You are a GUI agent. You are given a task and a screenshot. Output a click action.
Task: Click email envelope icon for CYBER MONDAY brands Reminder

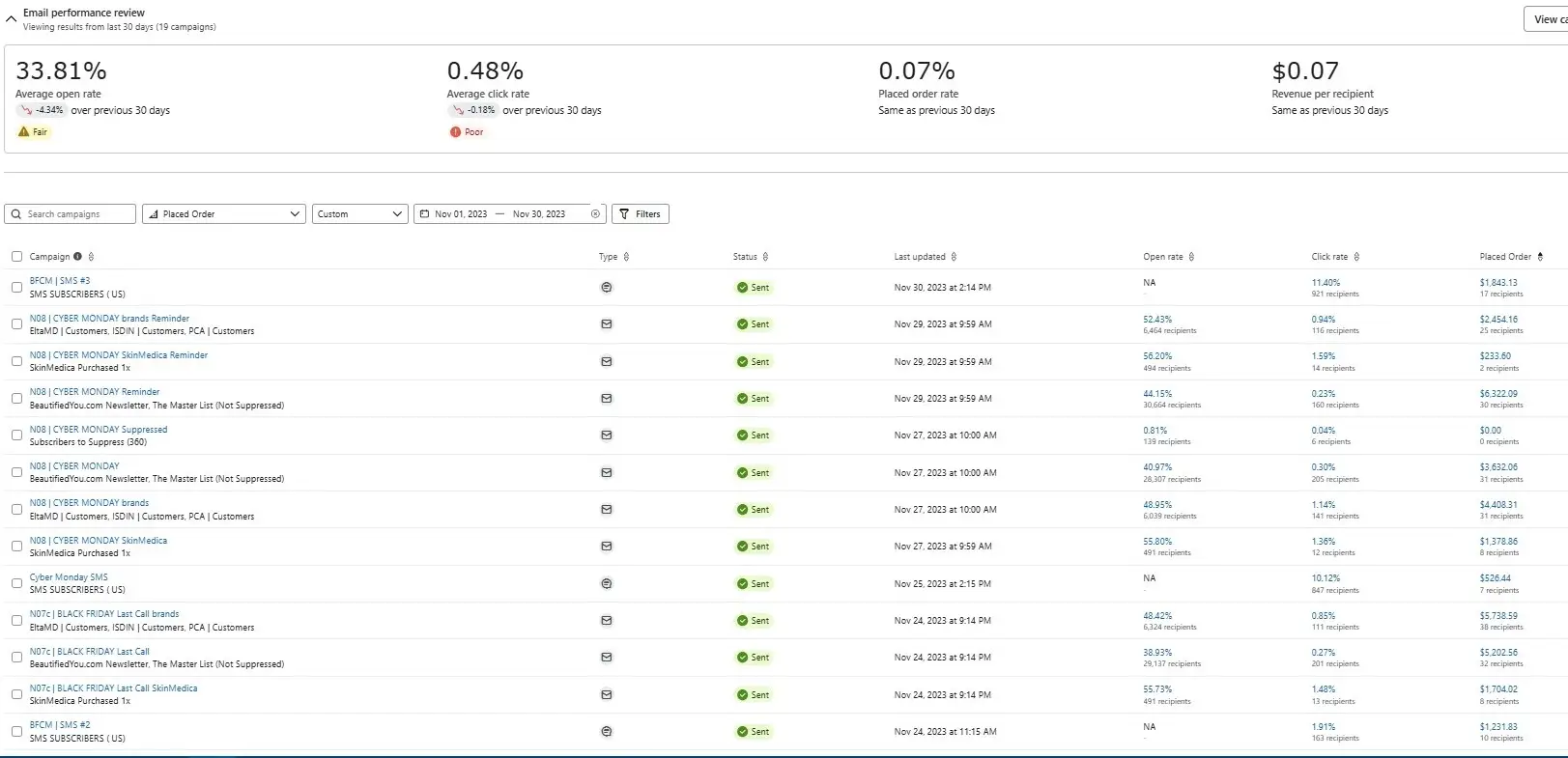pyautogui.click(x=607, y=324)
